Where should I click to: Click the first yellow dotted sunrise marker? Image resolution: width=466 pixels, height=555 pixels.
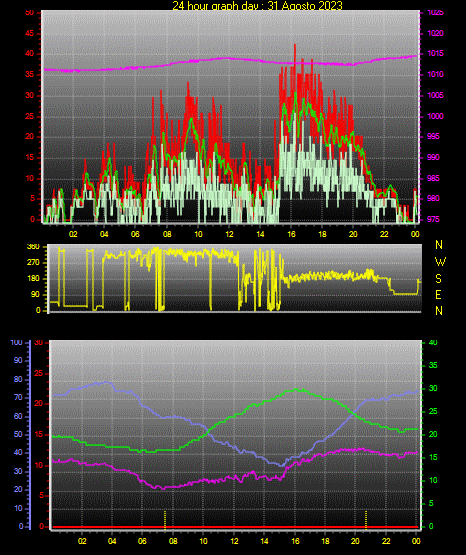pos(165,519)
